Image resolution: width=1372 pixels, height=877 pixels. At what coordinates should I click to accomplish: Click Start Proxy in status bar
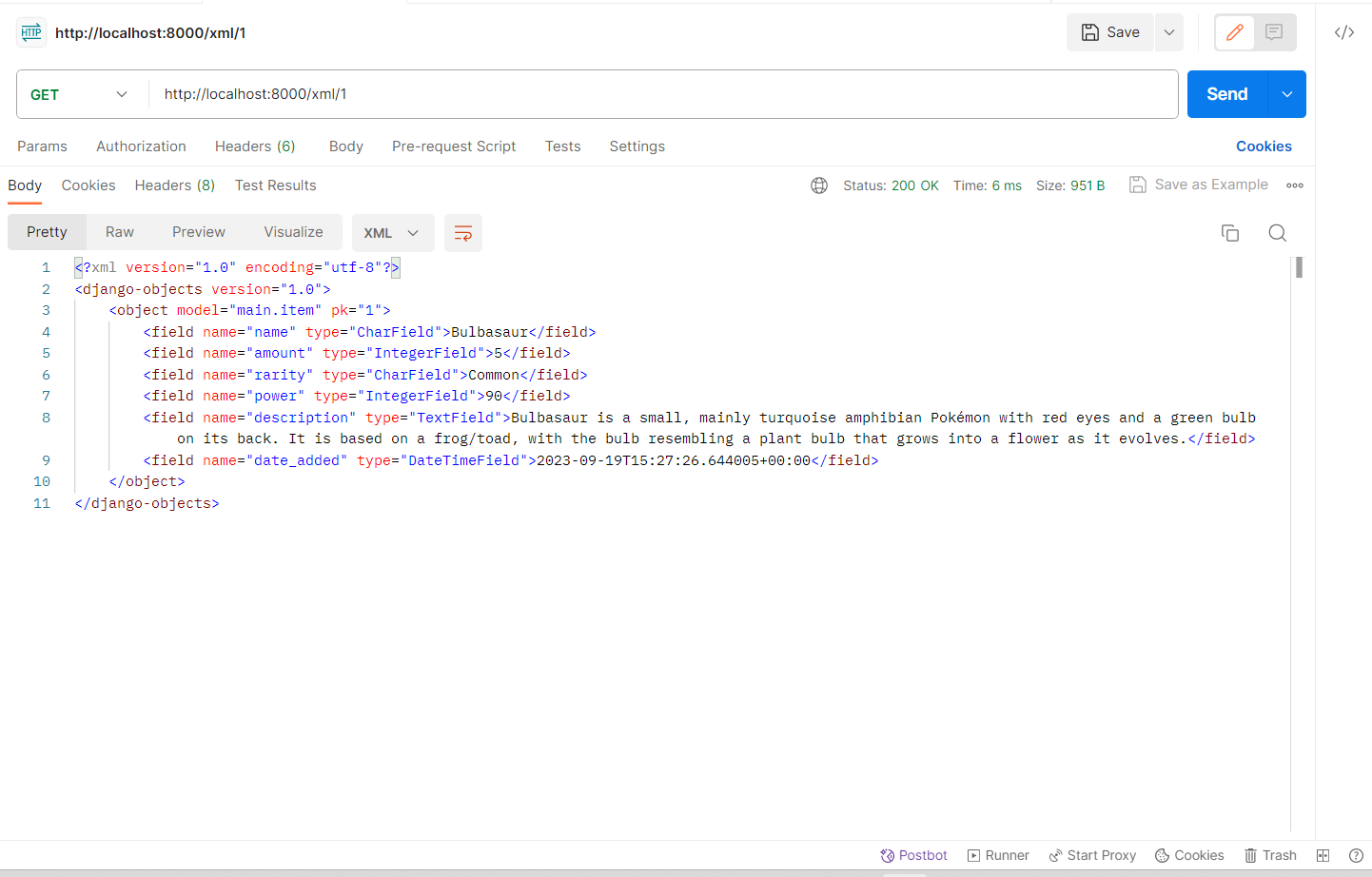point(1092,855)
